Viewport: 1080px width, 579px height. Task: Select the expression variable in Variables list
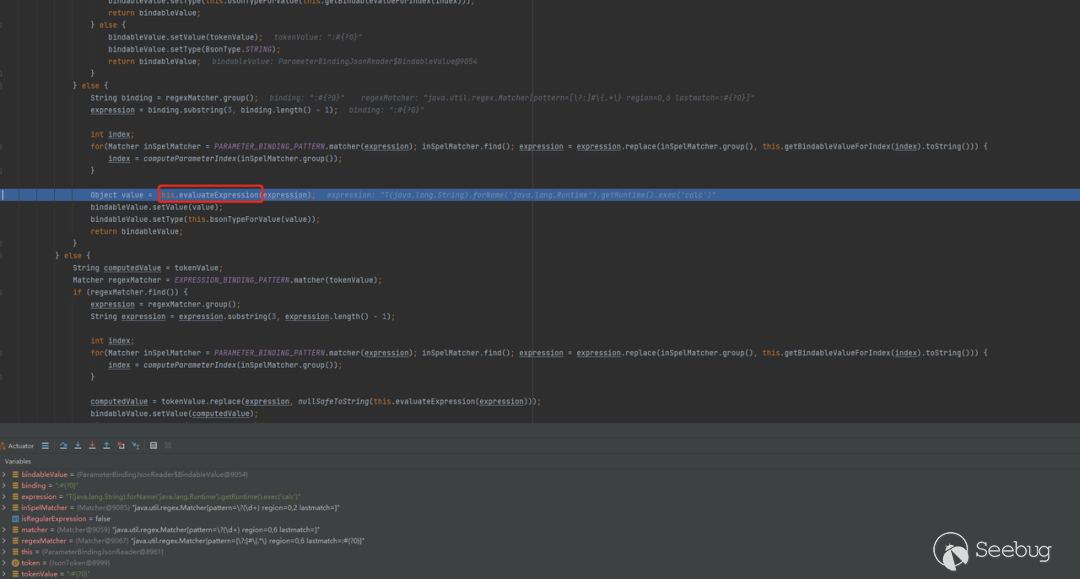(39, 497)
